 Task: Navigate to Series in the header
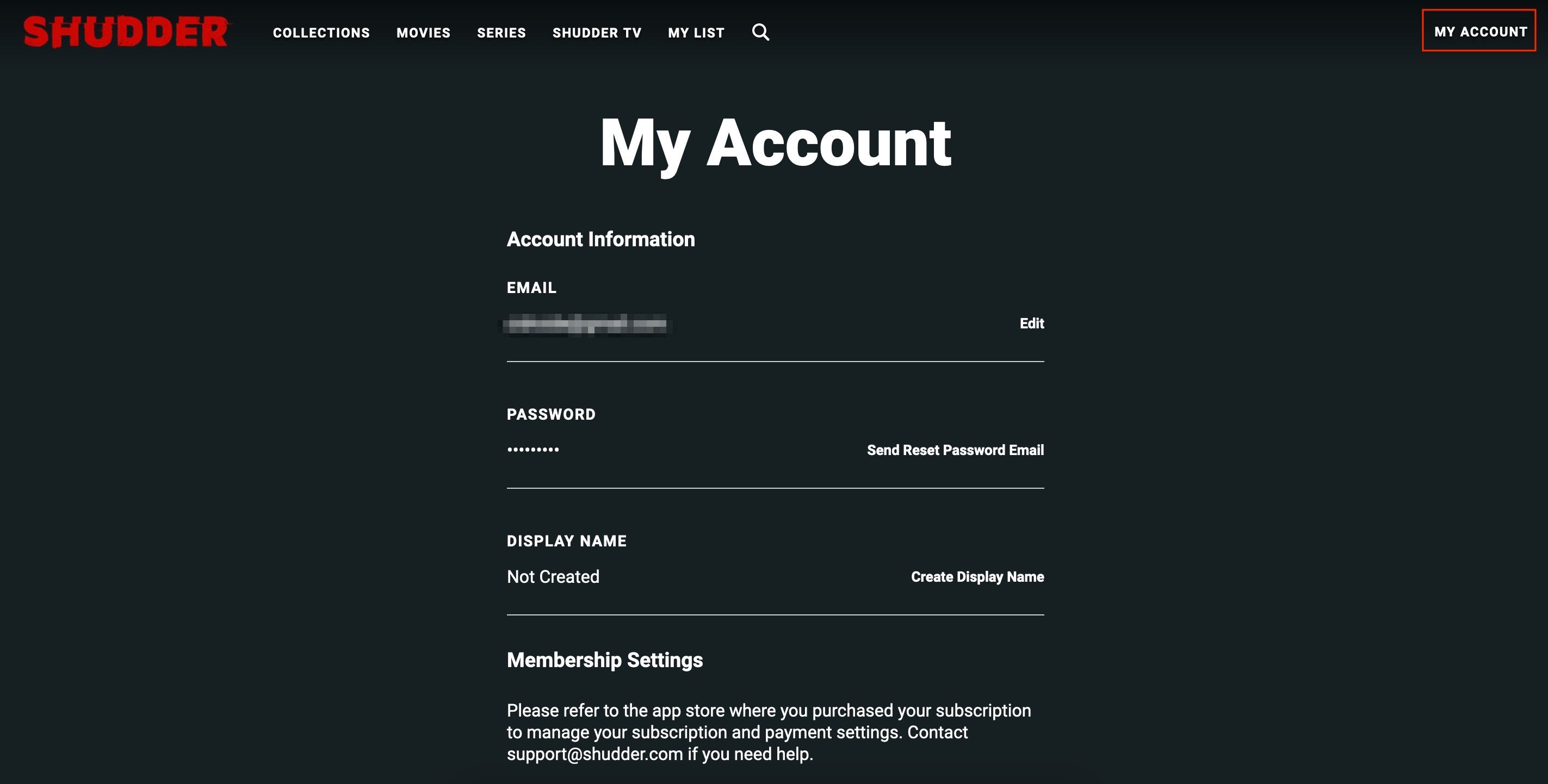pyautogui.click(x=501, y=33)
